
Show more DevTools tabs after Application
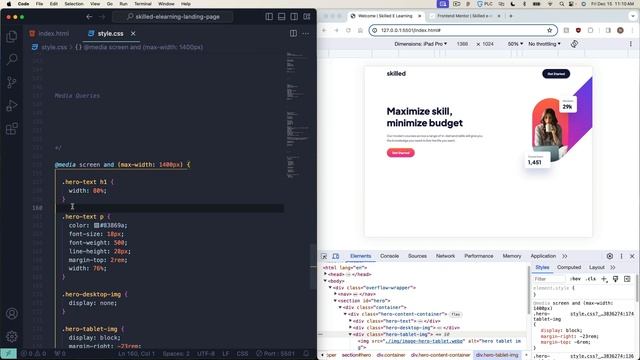coord(564,256)
